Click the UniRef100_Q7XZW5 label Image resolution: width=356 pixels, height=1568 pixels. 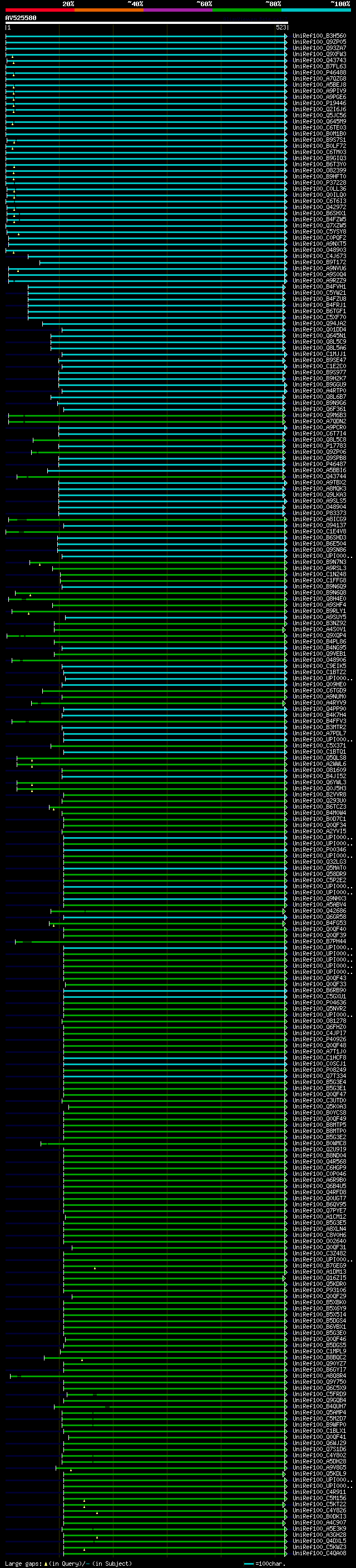pyautogui.click(x=319, y=226)
